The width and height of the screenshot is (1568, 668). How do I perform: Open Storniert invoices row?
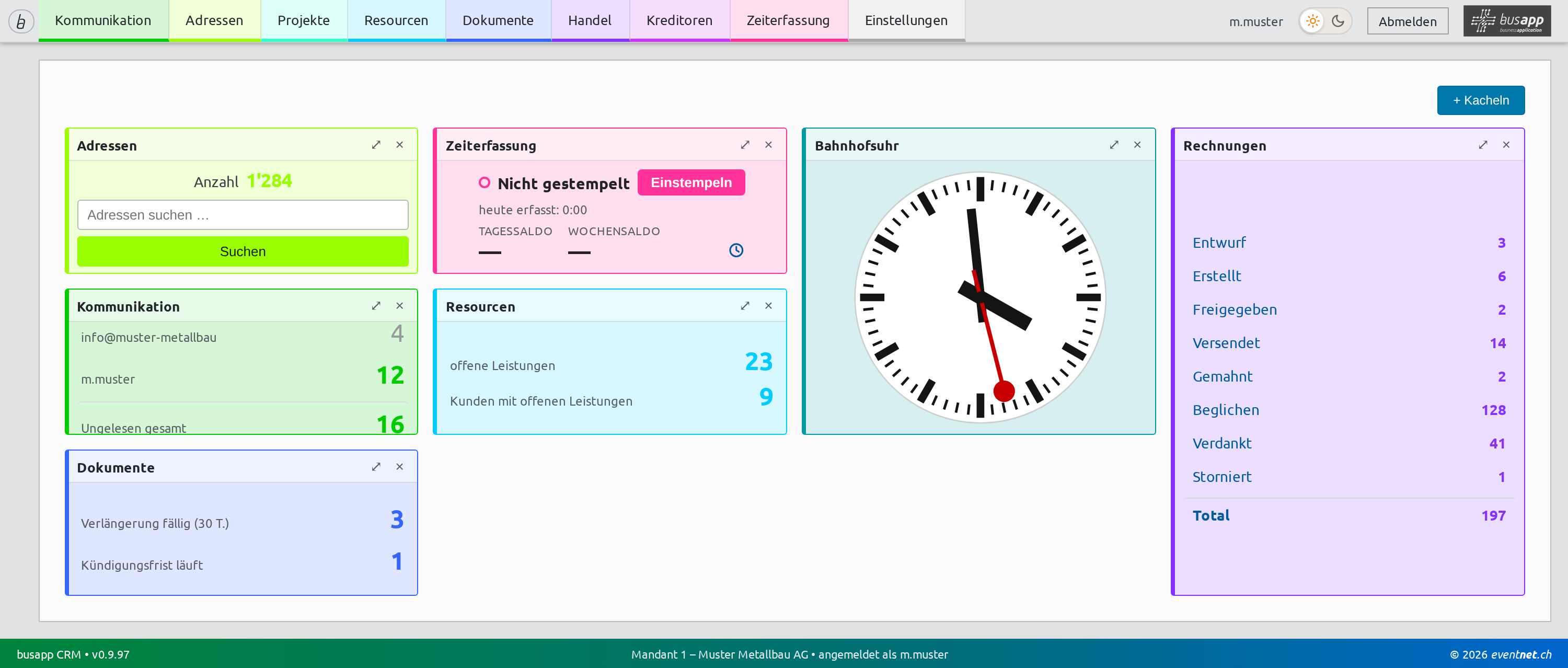coord(1348,477)
